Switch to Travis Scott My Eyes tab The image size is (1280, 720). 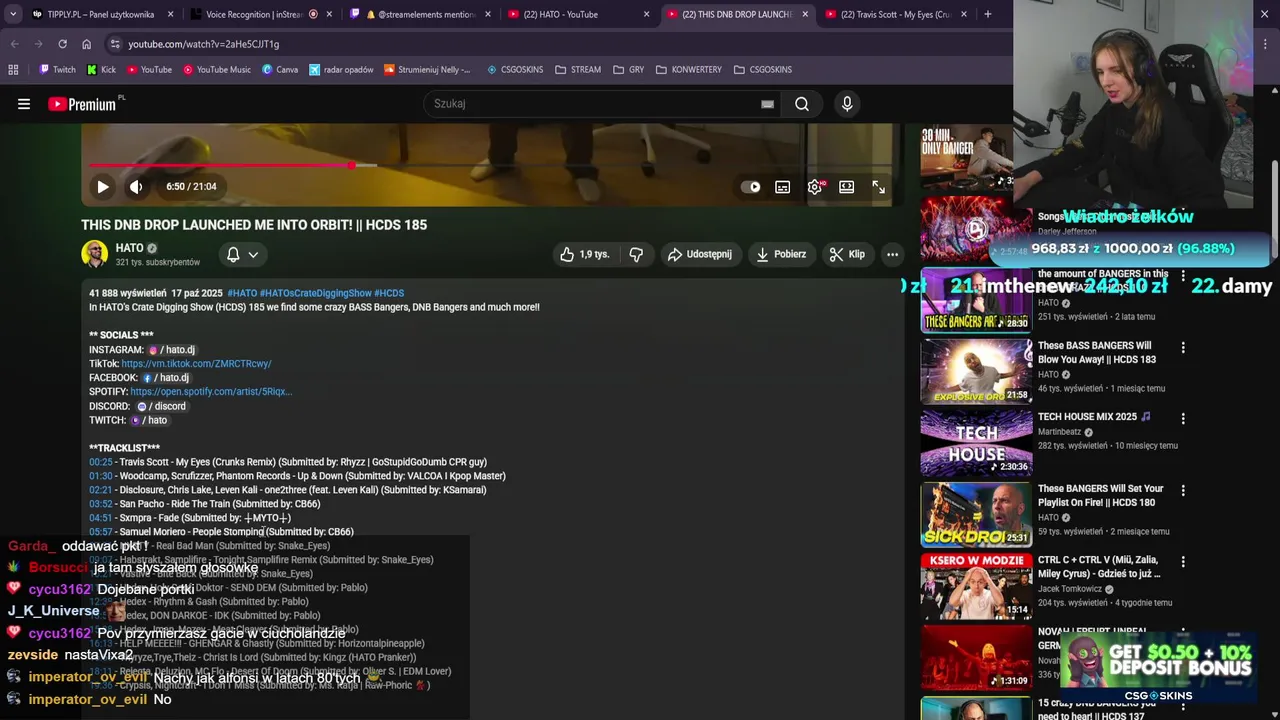click(895, 14)
